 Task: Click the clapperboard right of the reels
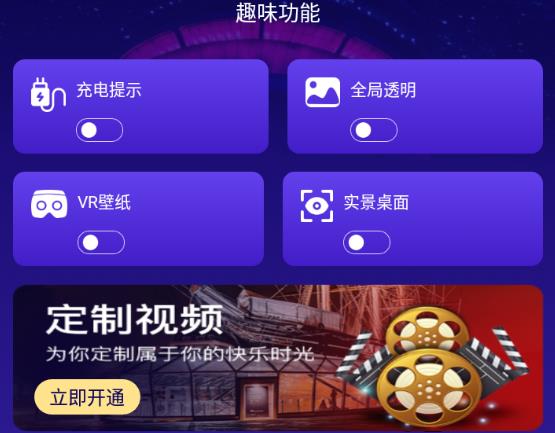coord(496,358)
